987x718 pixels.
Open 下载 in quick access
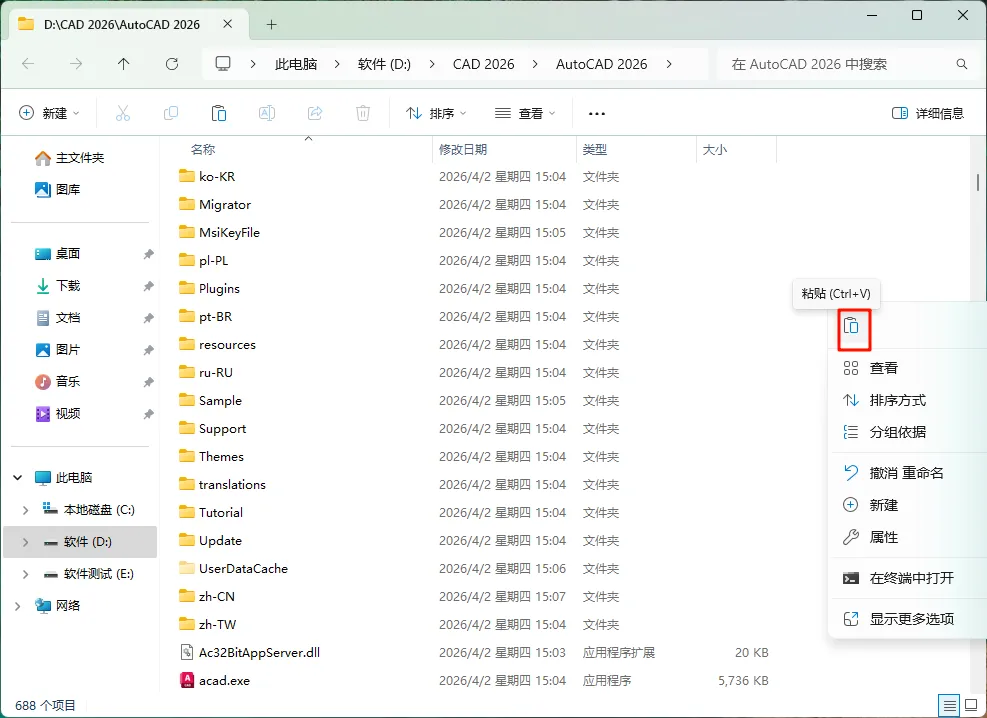(x=57, y=286)
